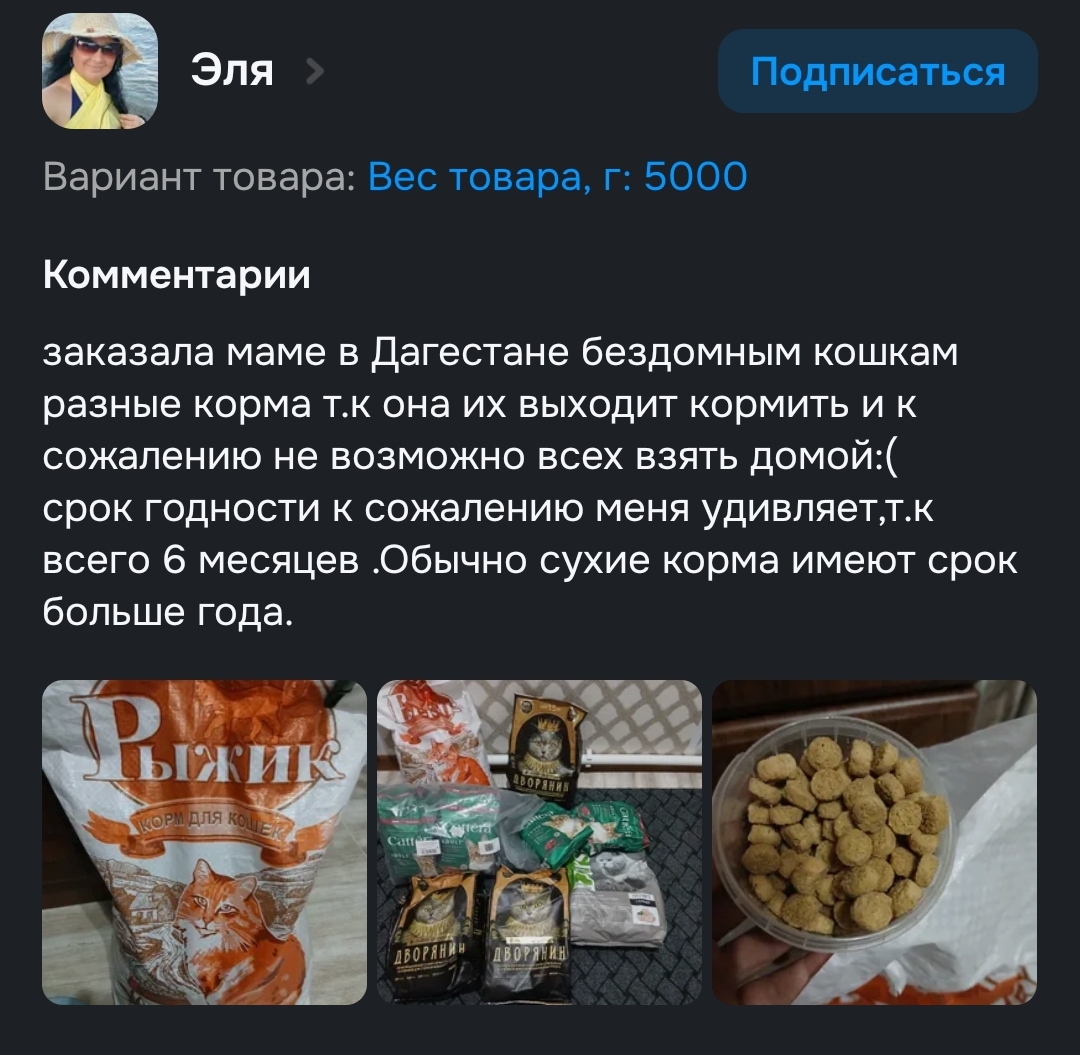The height and width of the screenshot is (1055, 1080).
Task: Click the last review line больше года
Action: pos(168,612)
